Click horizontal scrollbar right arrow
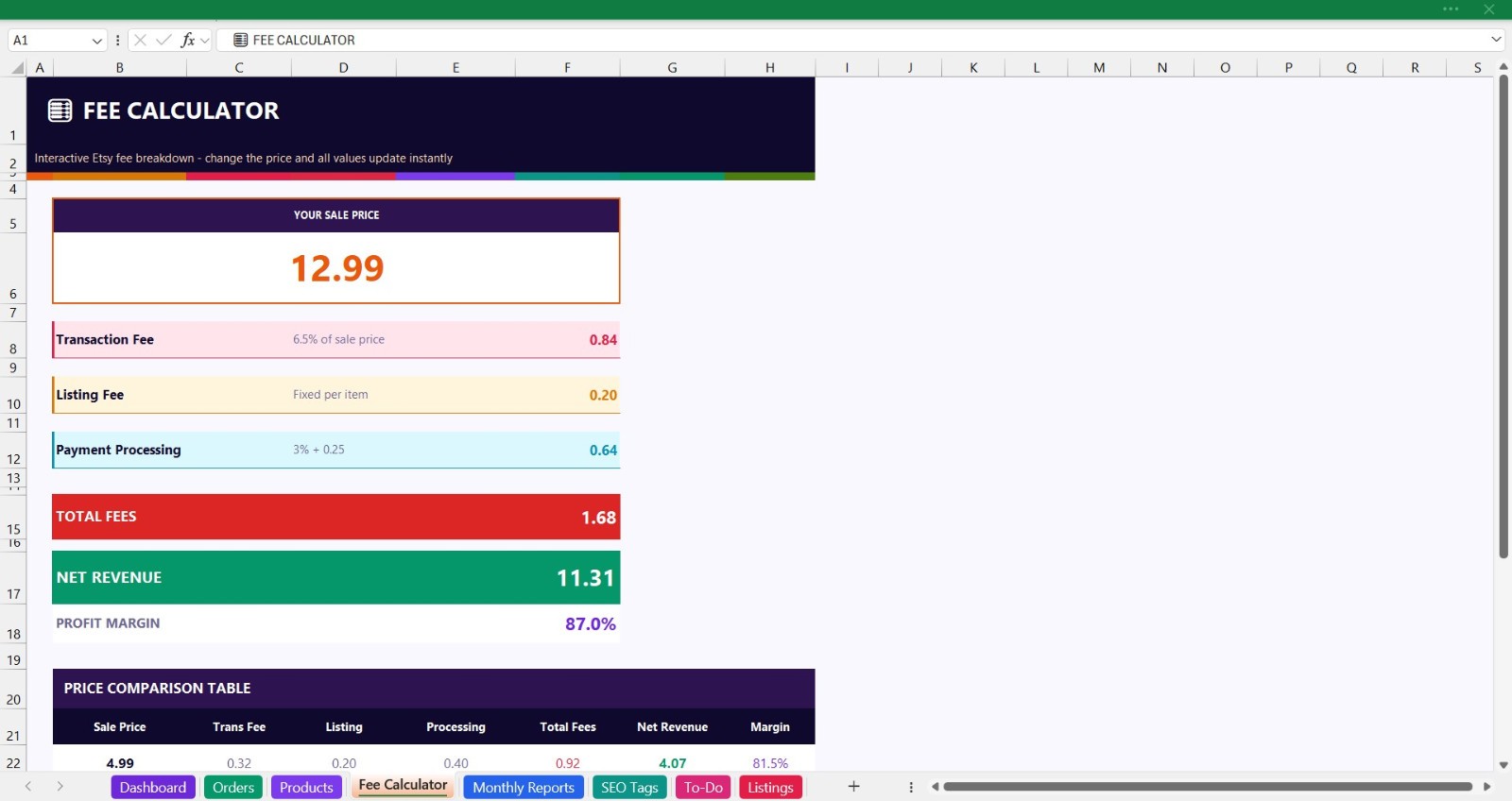1512x801 pixels. tap(1486, 787)
